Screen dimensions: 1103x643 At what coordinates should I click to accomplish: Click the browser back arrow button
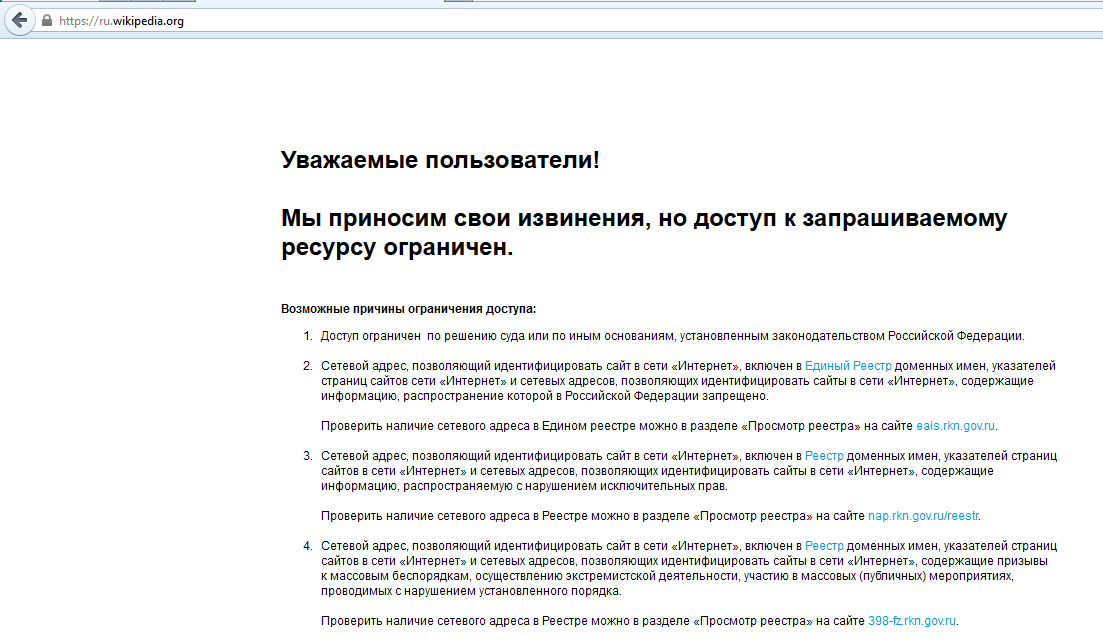pyautogui.click(x=19, y=20)
